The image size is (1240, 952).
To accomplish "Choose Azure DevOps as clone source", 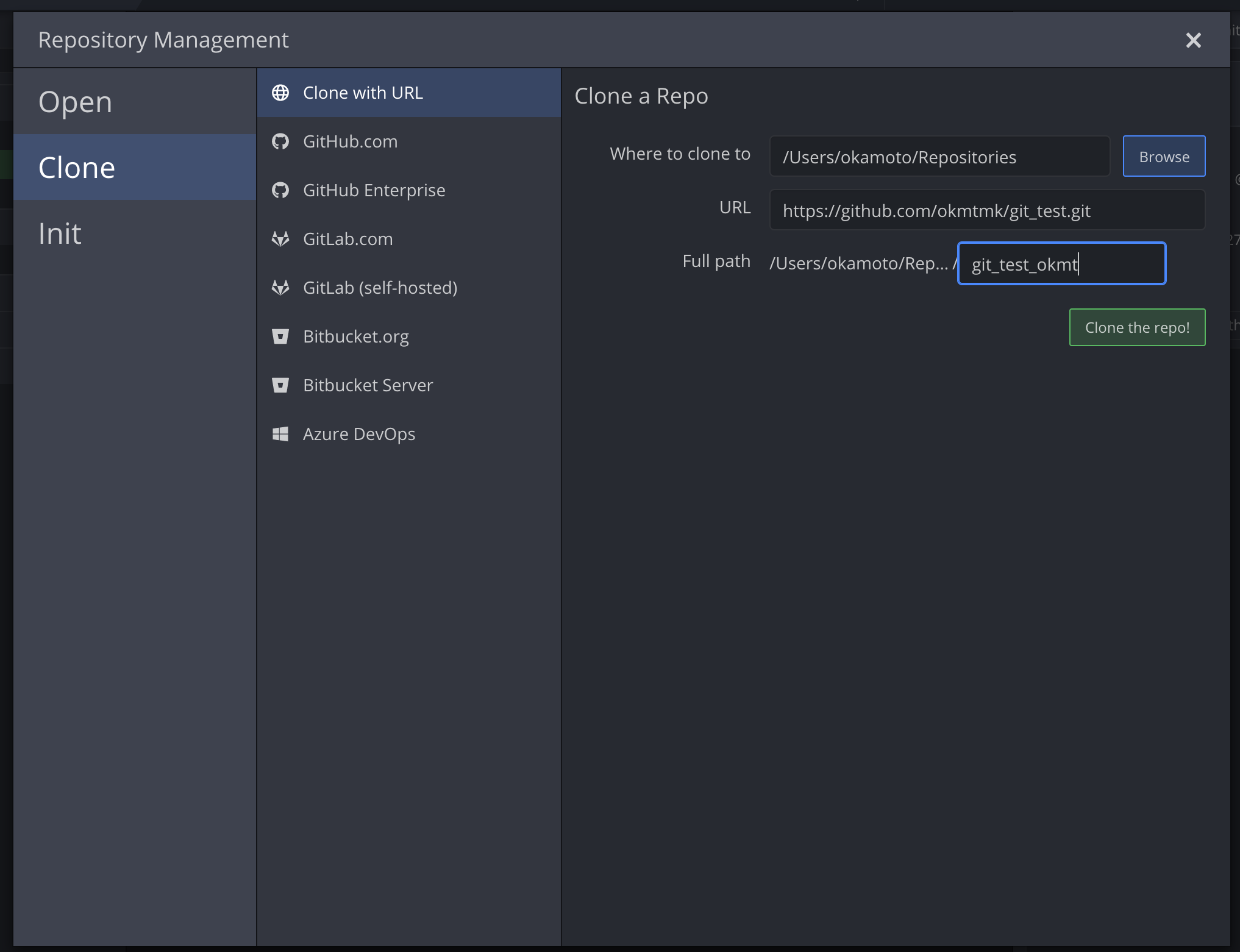I will point(408,434).
